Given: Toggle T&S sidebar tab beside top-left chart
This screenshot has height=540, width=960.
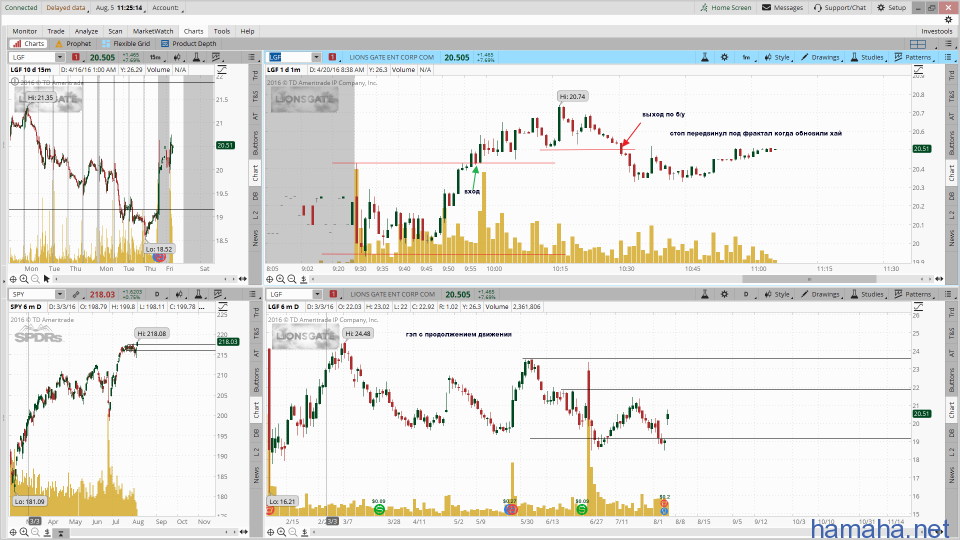Looking at the screenshot, I should coord(256,96).
